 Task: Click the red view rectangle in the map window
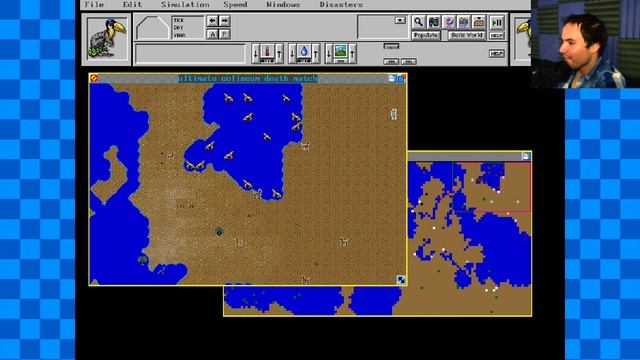click(491, 187)
